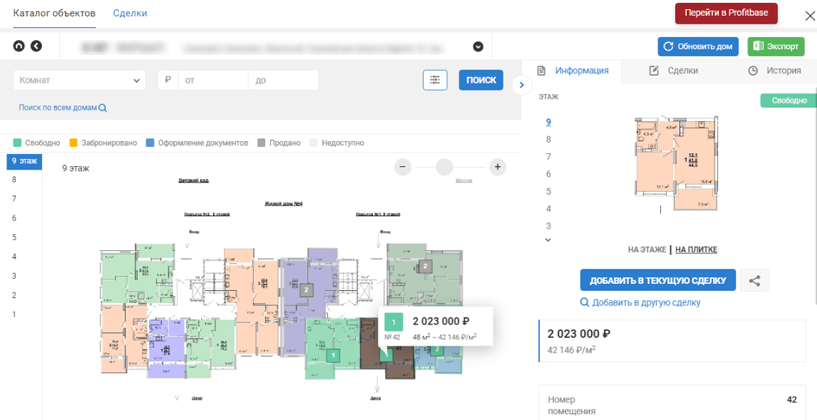Click the price 'до' input field
This screenshot has height=420, width=817.
click(283, 80)
